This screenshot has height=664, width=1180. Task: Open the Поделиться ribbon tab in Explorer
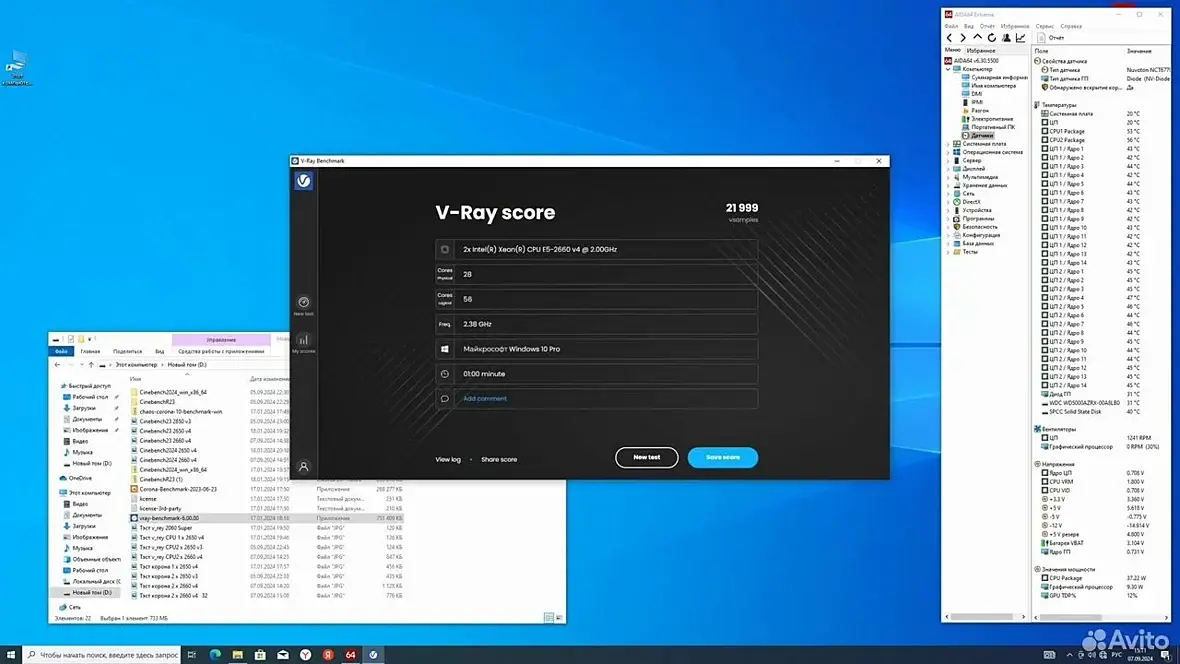pyautogui.click(x=127, y=351)
